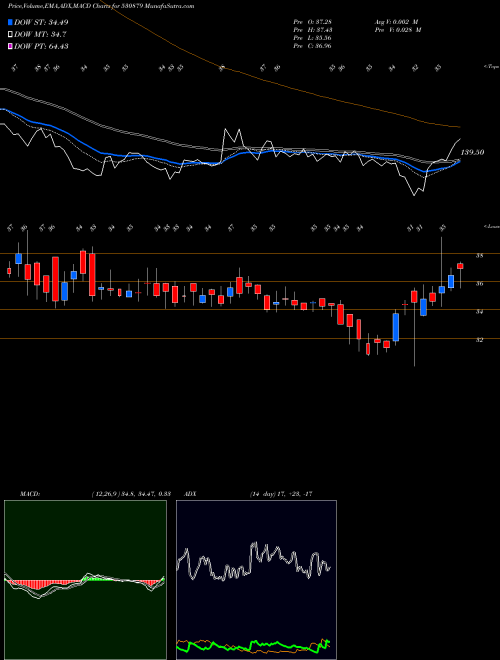Image resolution: width=500 pixels, height=660 pixels.
Task: Click the blue DOW ST legend swatch
Action: [10, 22]
